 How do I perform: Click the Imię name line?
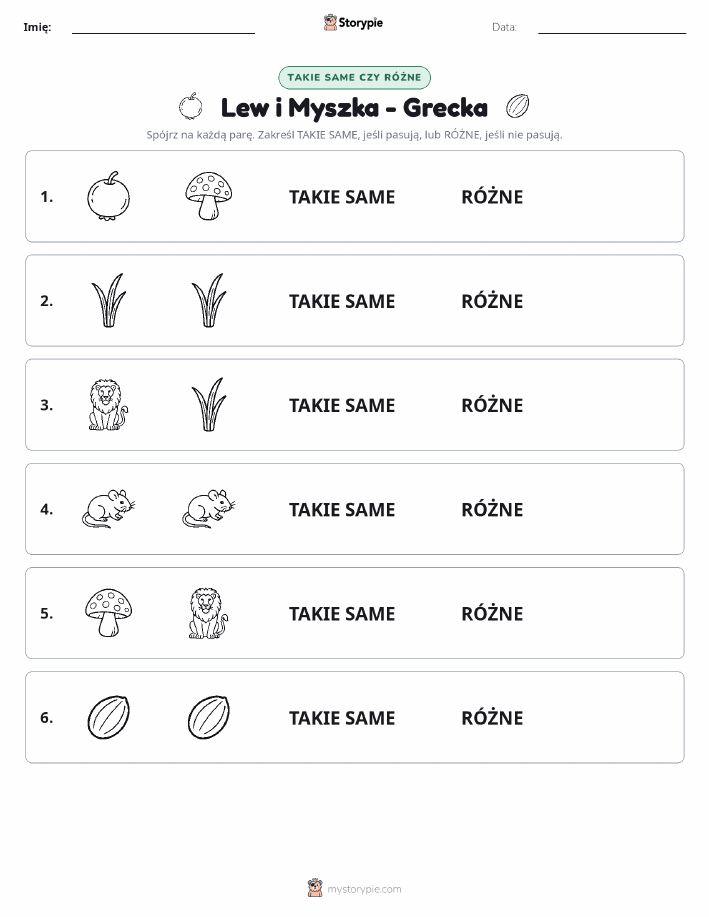click(163, 28)
